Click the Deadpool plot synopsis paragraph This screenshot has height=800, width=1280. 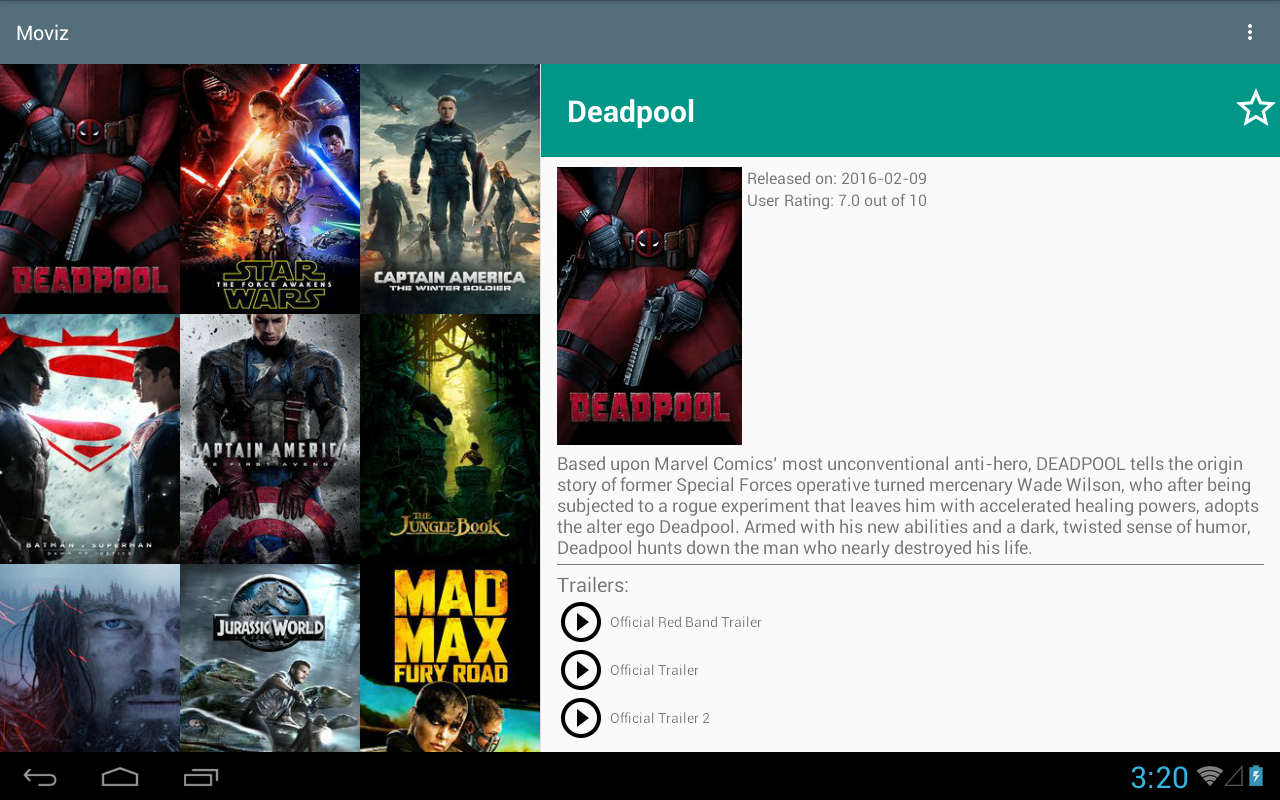(910, 506)
